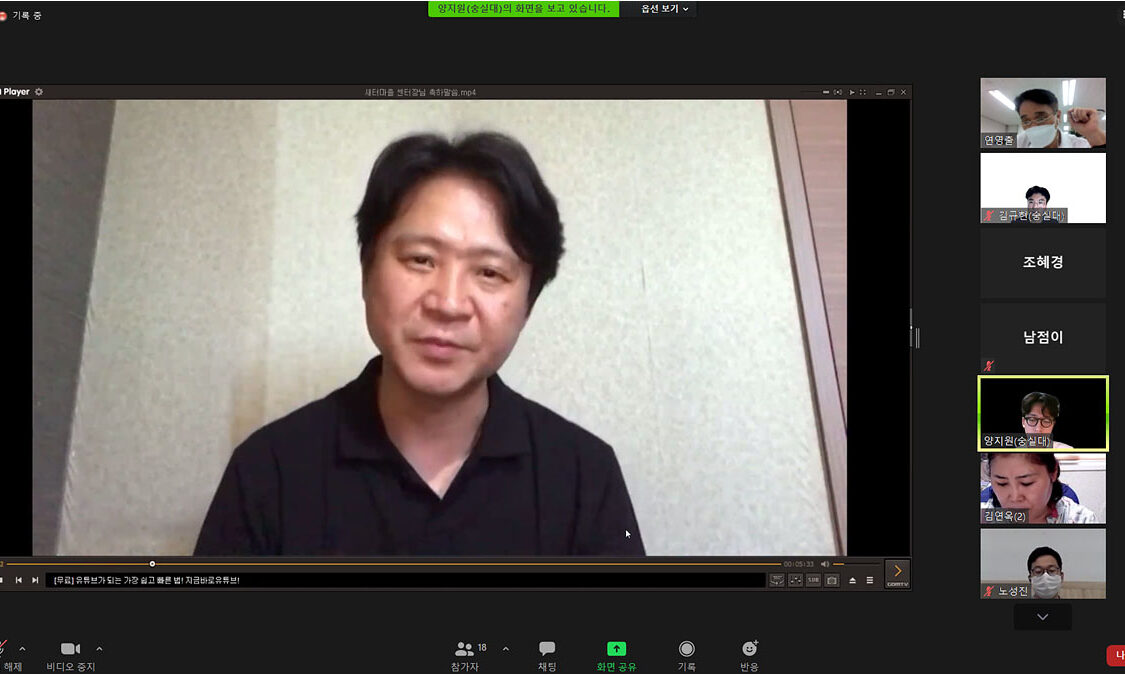Click the screenshot capture icon in player
1125x675 pixels.
pyautogui.click(x=831, y=580)
